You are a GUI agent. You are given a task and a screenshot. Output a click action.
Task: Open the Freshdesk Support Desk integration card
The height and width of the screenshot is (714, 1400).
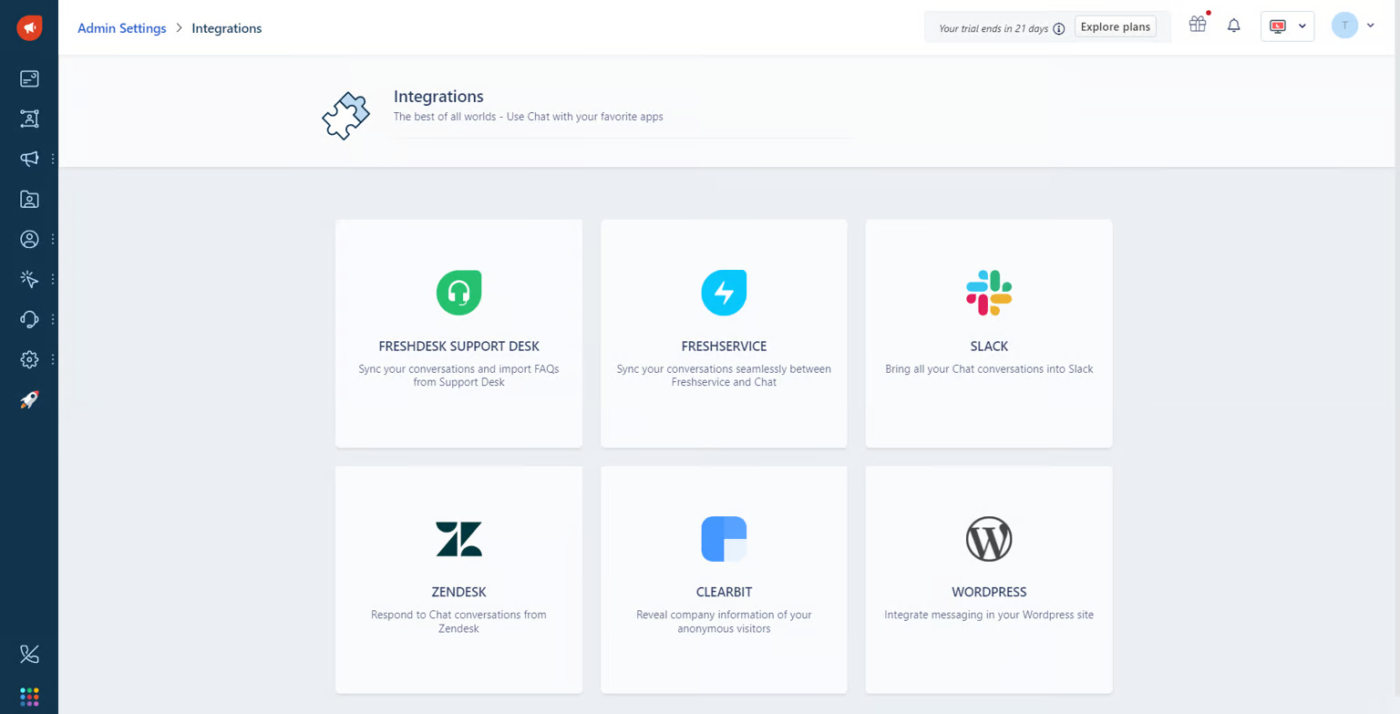459,333
